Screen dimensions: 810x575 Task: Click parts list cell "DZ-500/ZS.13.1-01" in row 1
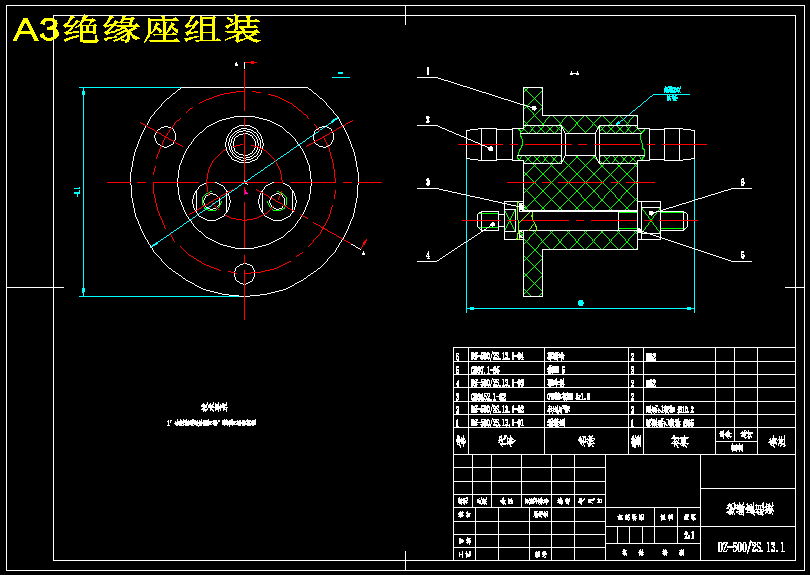coord(497,423)
